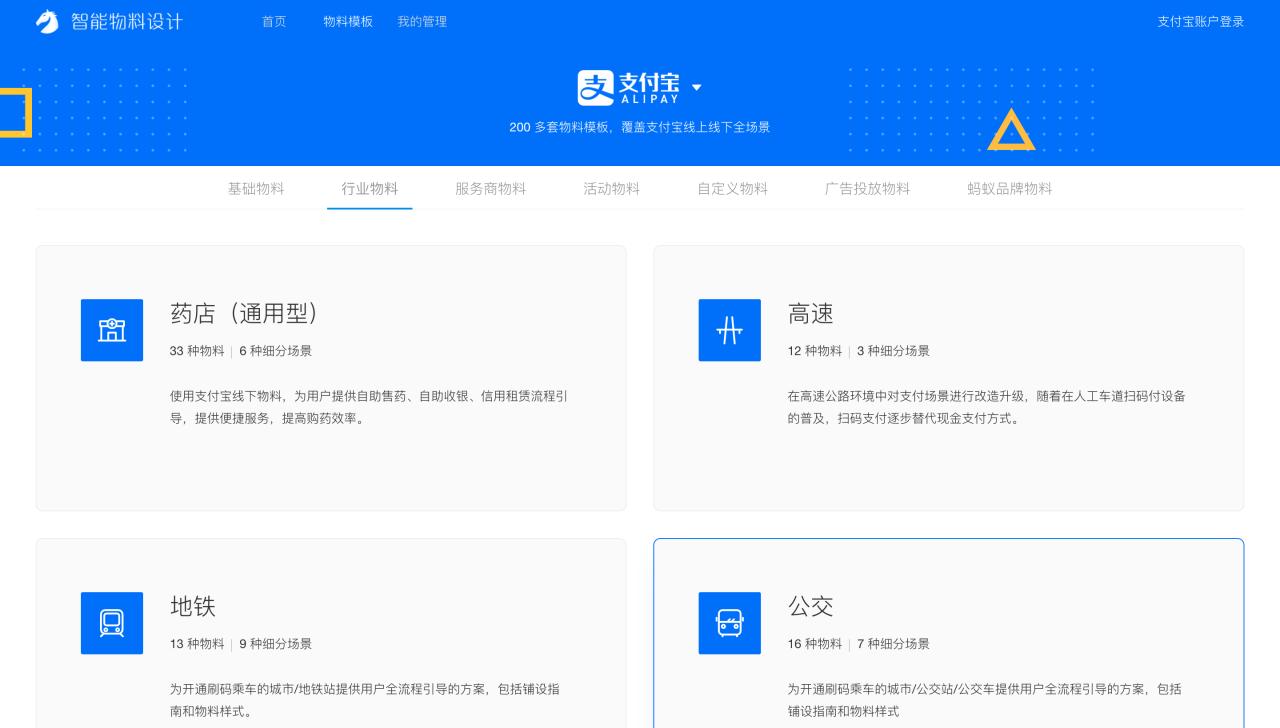Click the banner subtitle 200 多套物料模板 text
Screen dimensions: 1280x728
tap(640, 128)
